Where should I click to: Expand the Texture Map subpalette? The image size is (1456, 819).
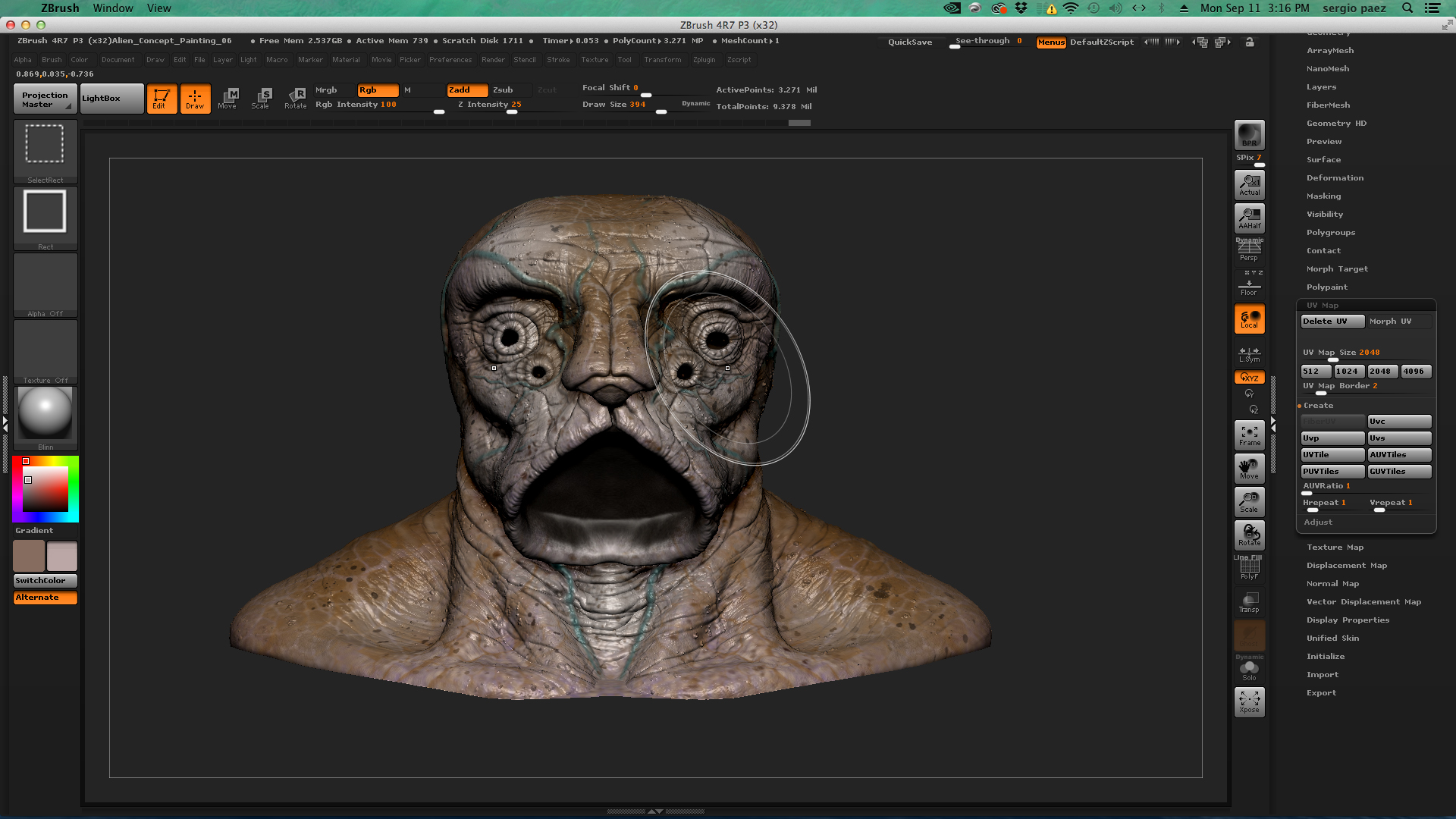click(1335, 548)
